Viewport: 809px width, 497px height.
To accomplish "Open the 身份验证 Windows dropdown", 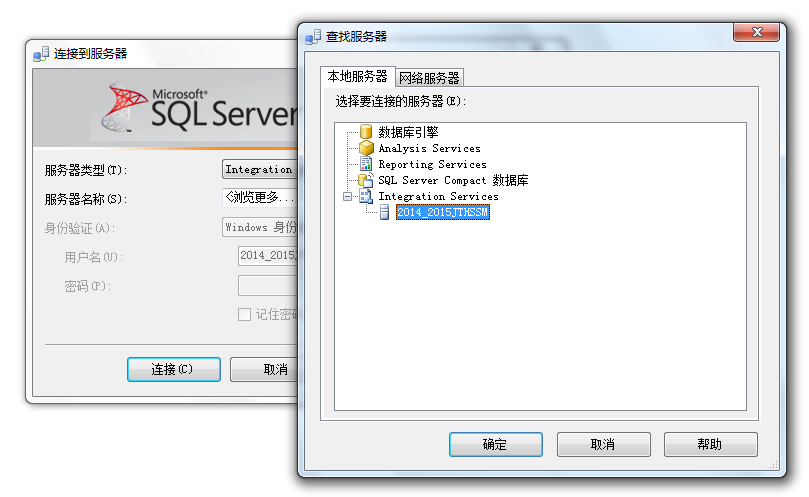I will pyautogui.click(x=260, y=227).
